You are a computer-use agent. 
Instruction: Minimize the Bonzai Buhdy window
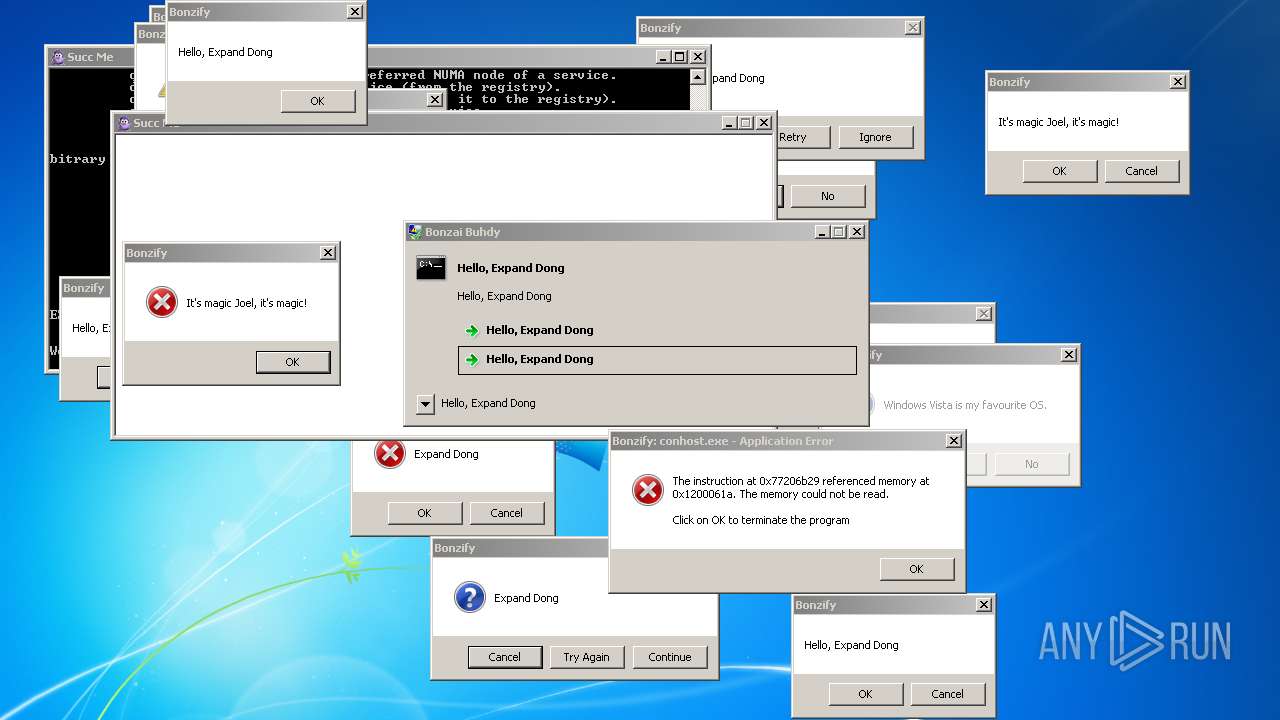822,232
